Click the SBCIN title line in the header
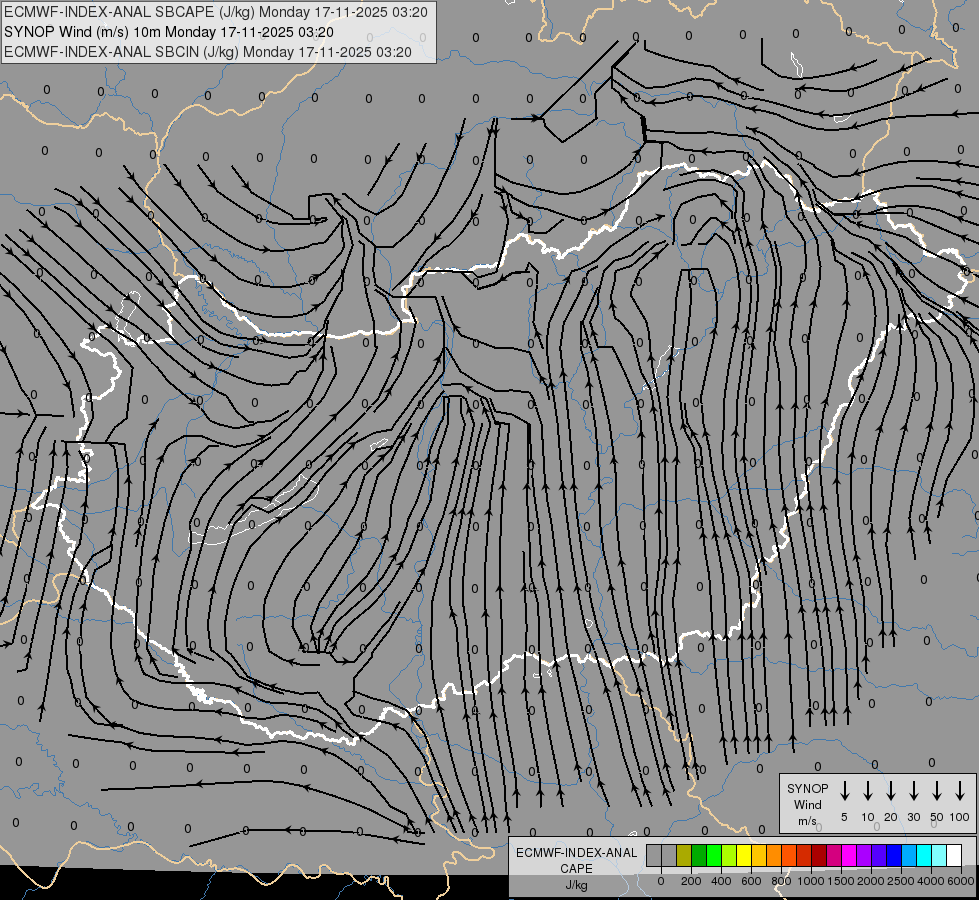 (x=208, y=52)
